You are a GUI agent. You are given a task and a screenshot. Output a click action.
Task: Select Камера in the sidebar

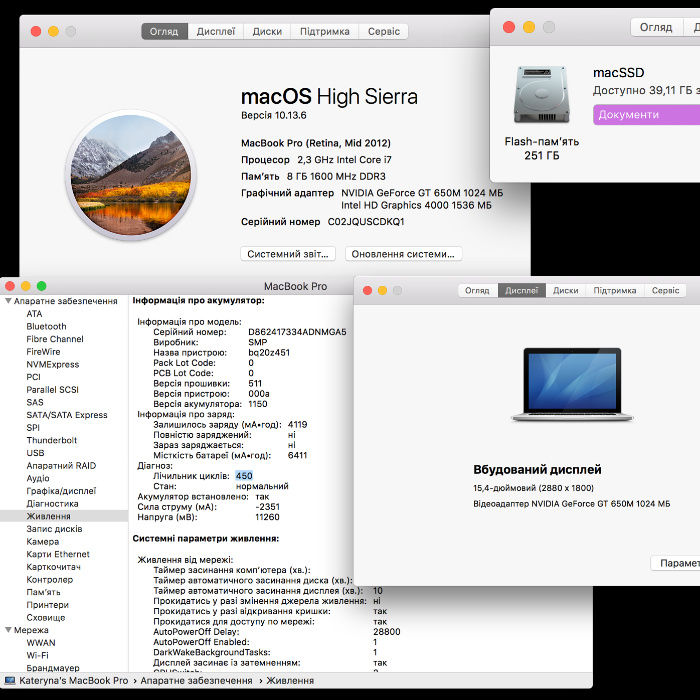click(42, 542)
